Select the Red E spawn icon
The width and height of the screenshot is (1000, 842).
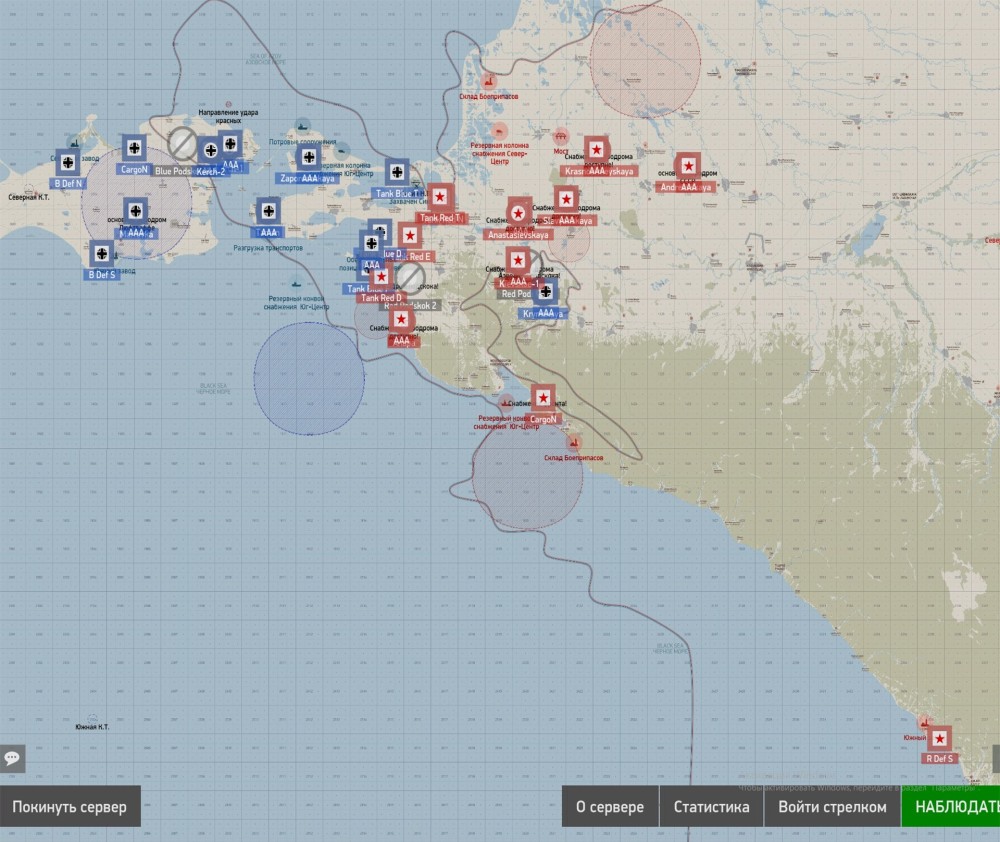point(410,236)
